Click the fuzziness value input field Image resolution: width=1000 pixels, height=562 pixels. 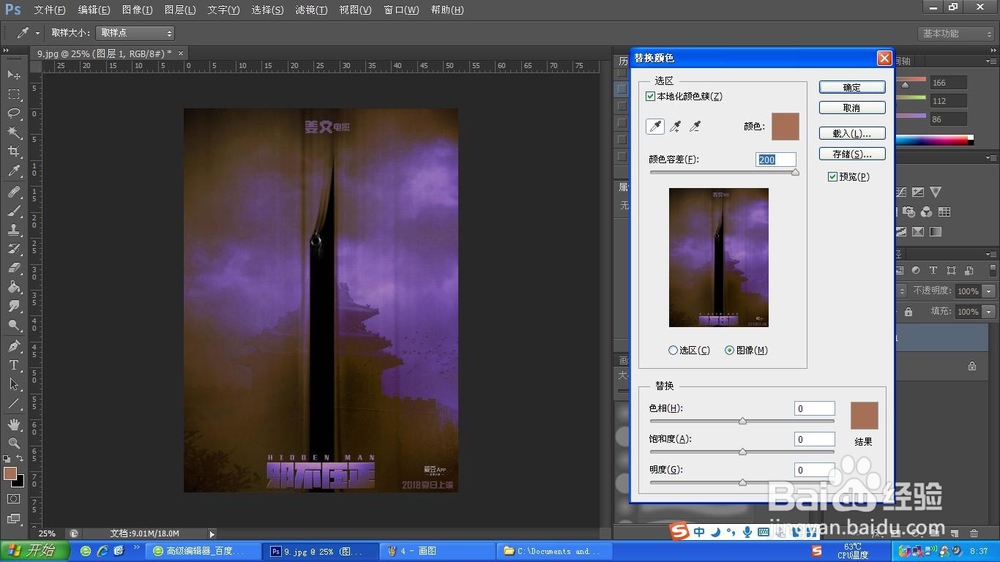tap(776, 159)
